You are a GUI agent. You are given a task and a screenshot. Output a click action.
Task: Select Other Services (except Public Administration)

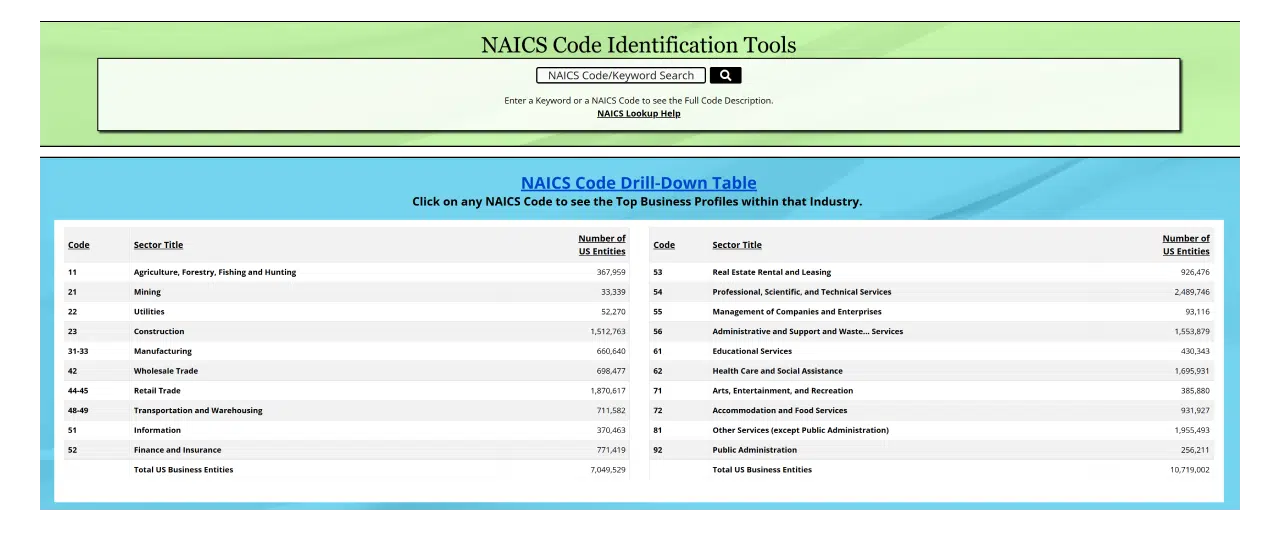pos(801,430)
